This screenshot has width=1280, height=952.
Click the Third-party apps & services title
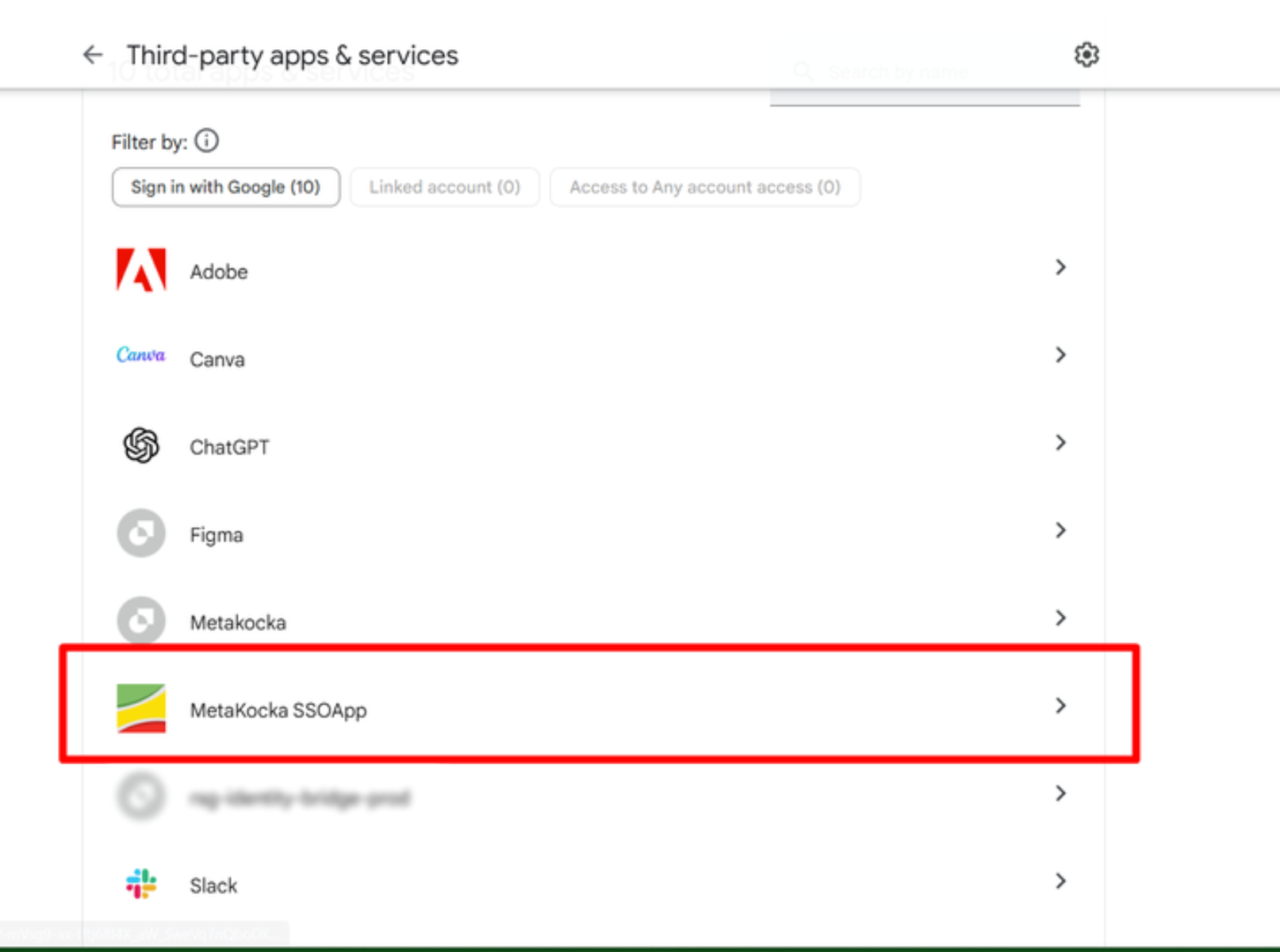click(293, 55)
